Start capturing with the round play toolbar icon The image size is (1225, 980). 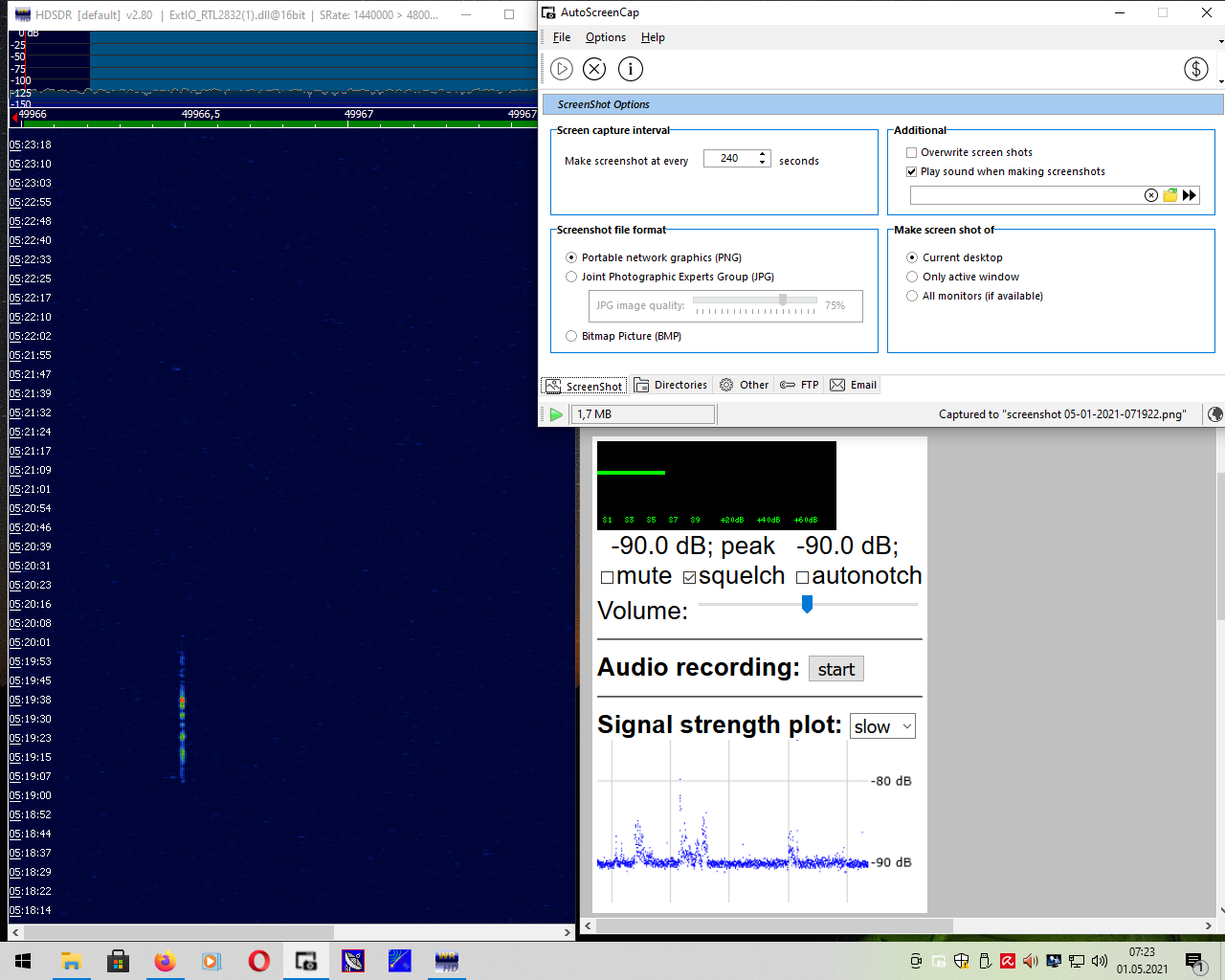(x=562, y=69)
